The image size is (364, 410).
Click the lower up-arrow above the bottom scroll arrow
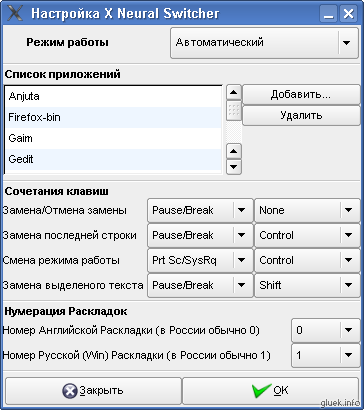[x=234, y=152]
